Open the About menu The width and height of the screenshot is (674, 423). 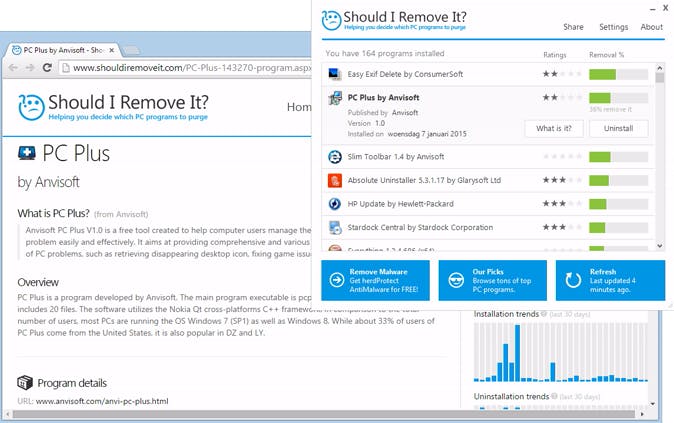coord(652,27)
